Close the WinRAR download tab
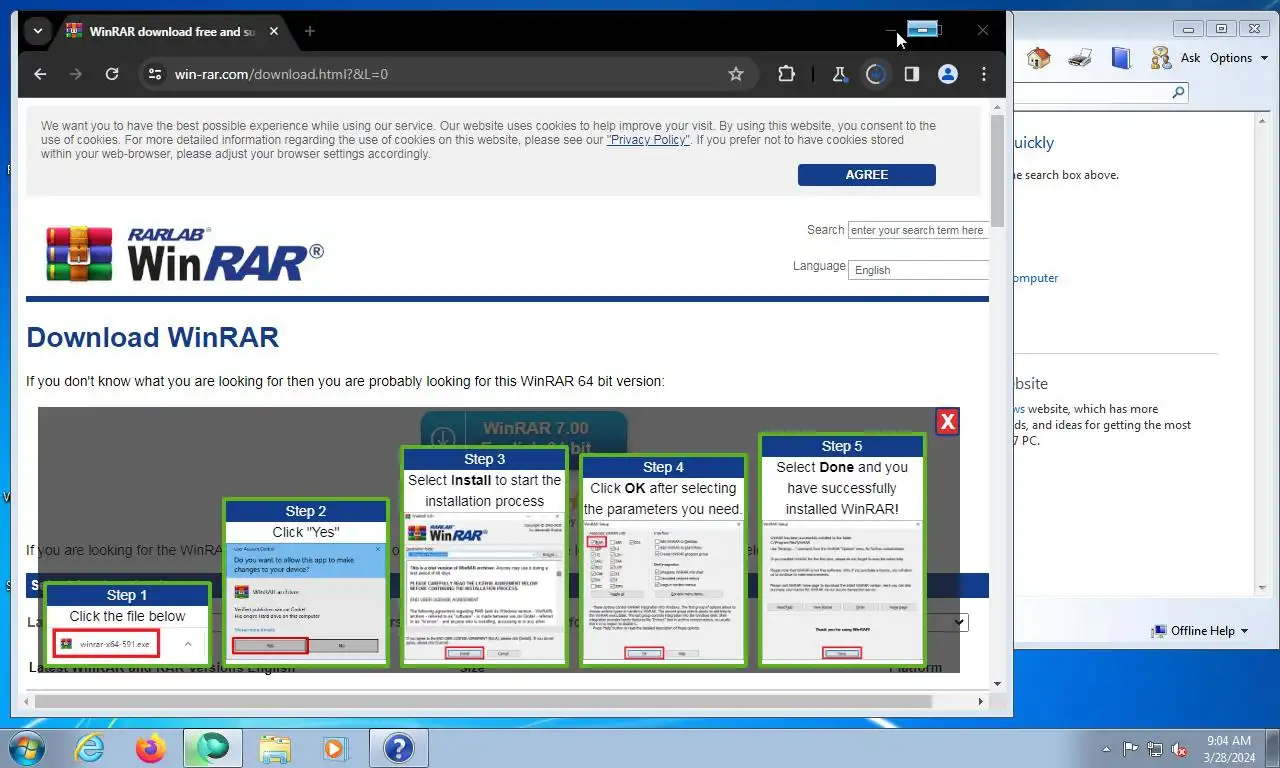Viewport: 1280px width, 768px height. 272,31
